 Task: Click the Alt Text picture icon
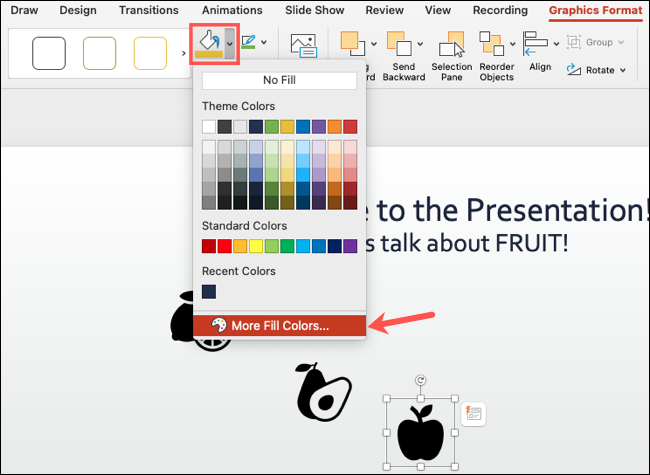tap(302, 45)
